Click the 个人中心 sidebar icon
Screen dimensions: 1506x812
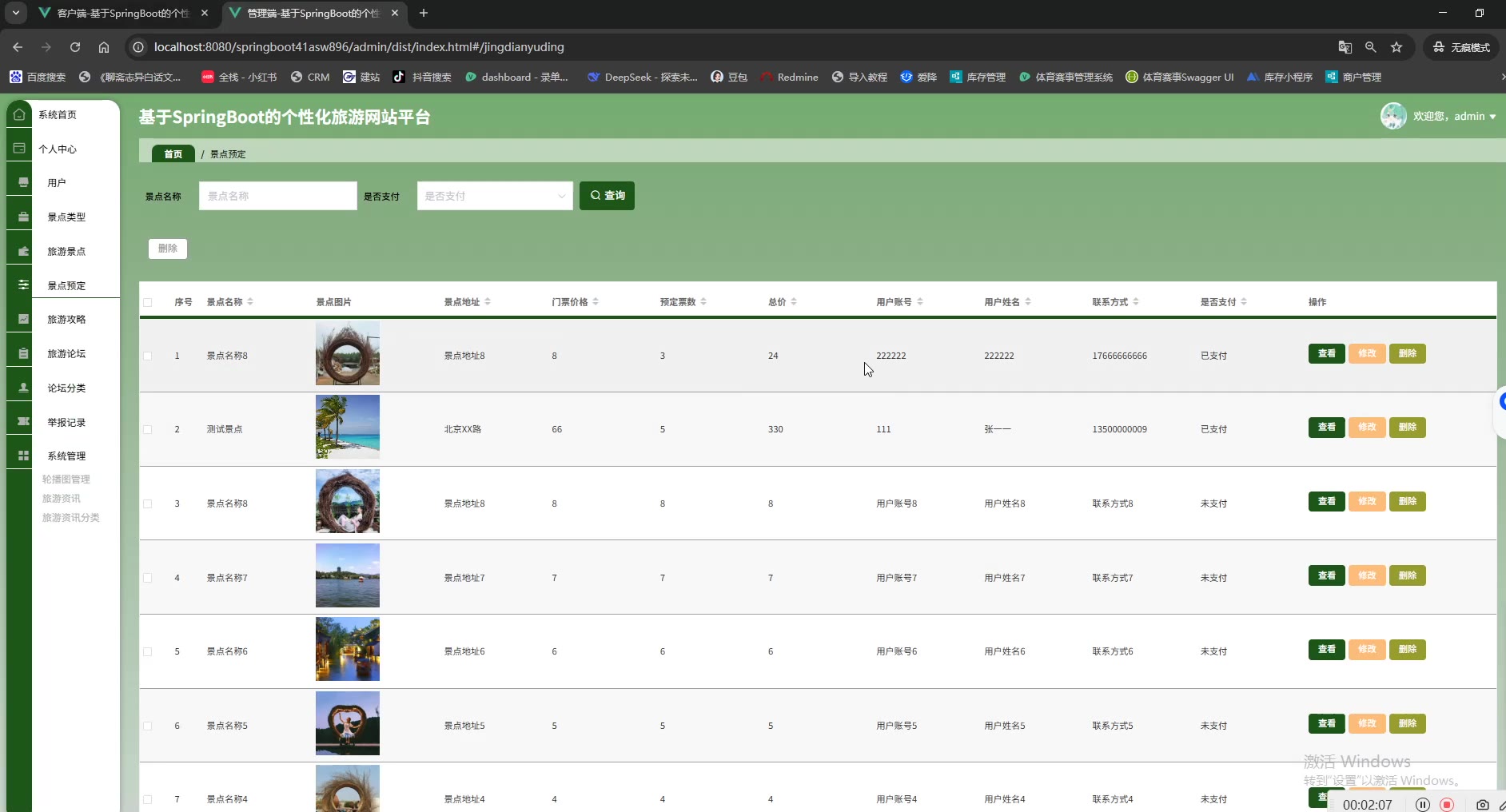pyautogui.click(x=19, y=149)
